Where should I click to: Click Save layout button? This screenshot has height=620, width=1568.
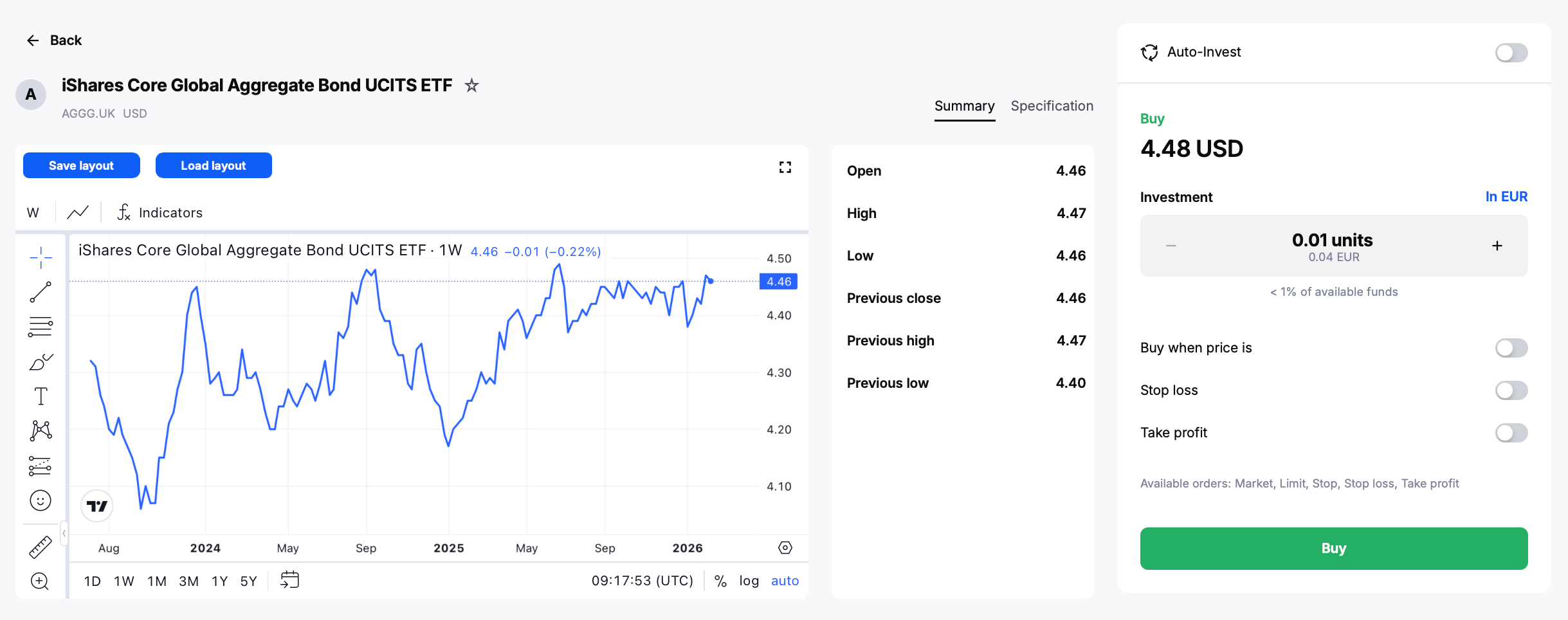(x=82, y=165)
